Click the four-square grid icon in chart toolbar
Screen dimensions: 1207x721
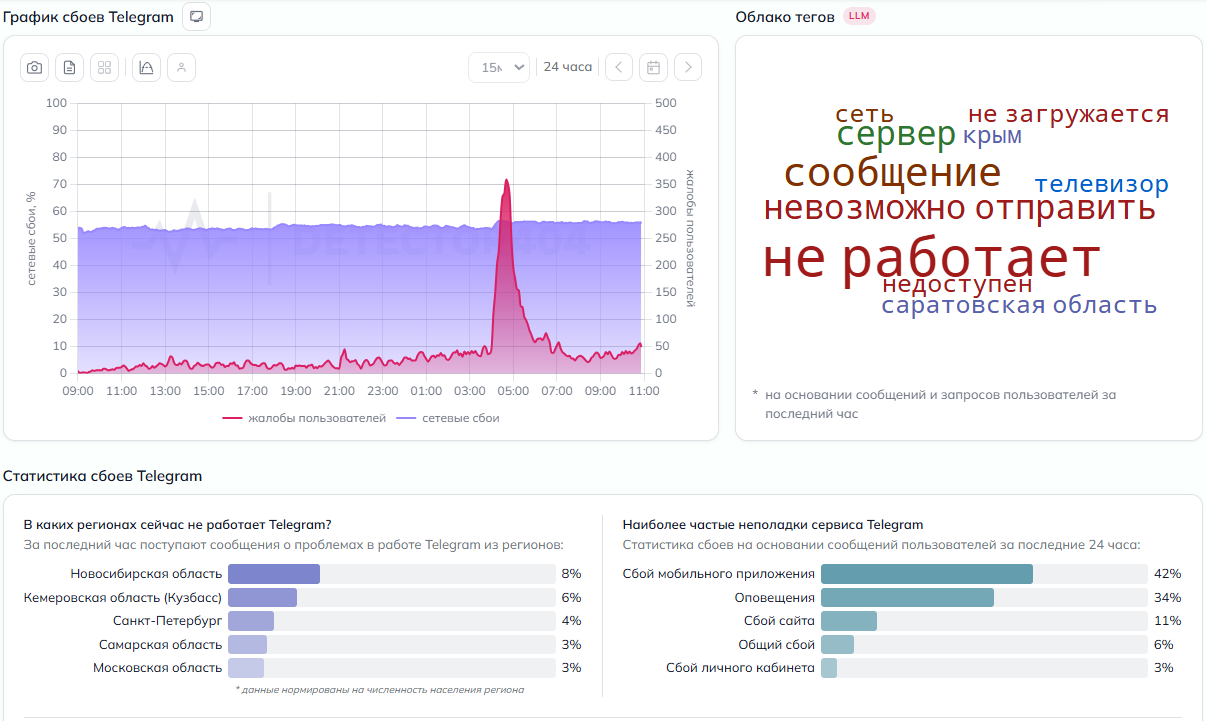coord(104,67)
